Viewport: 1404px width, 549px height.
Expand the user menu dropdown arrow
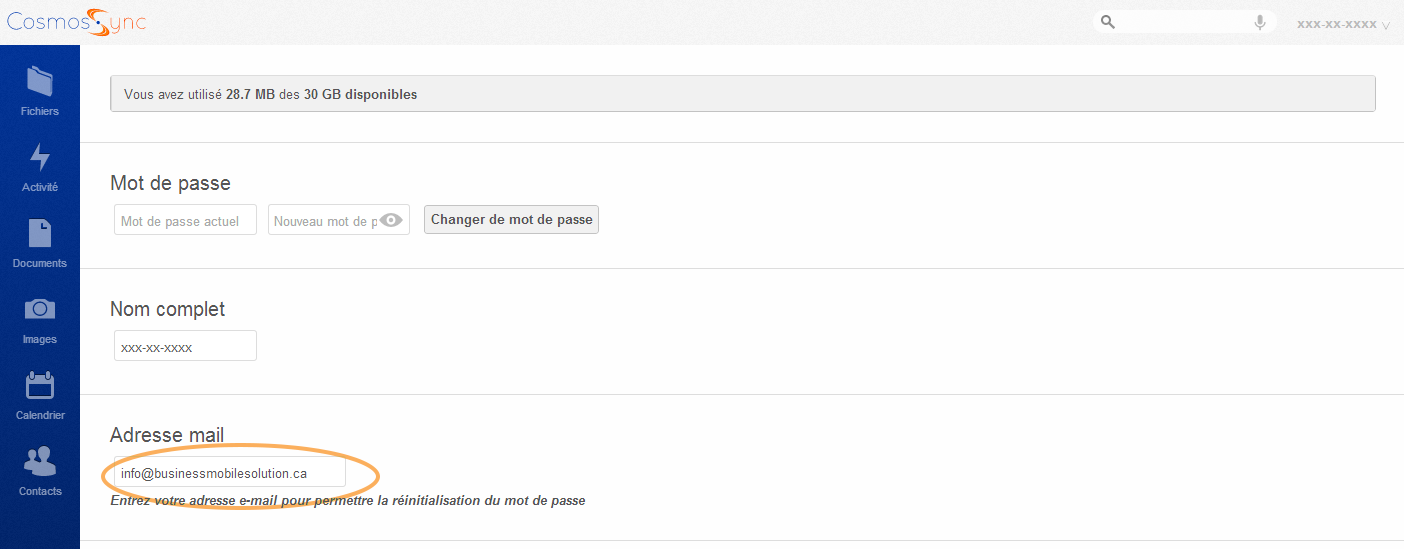(x=1385, y=25)
